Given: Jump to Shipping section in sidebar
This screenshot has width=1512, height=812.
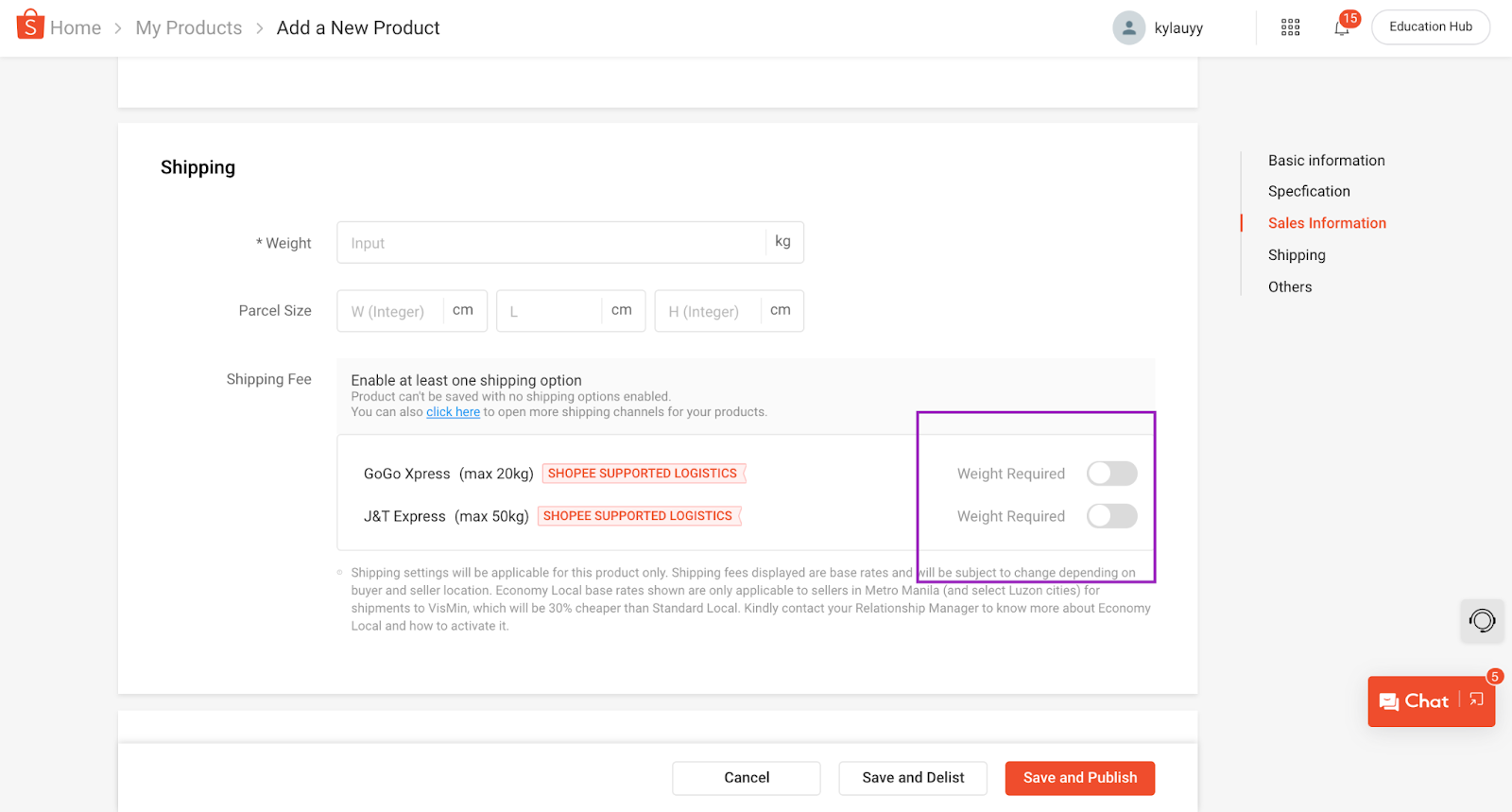Looking at the screenshot, I should pos(1297,255).
